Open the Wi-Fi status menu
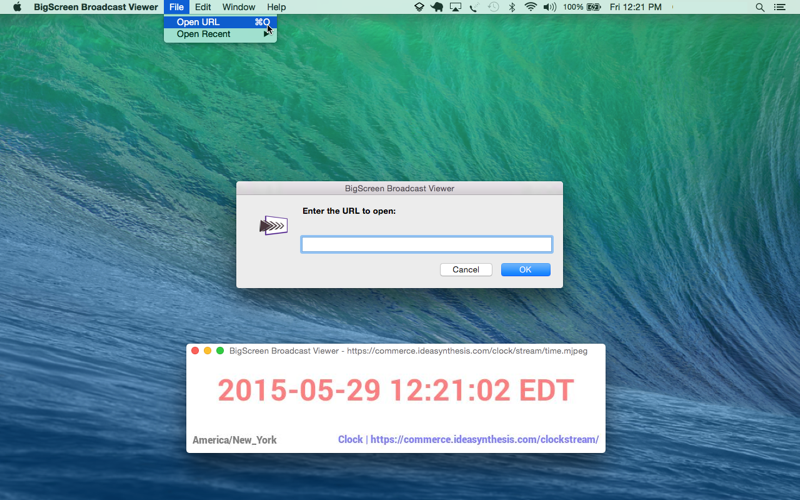The width and height of the screenshot is (800, 500). click(531, 7)
